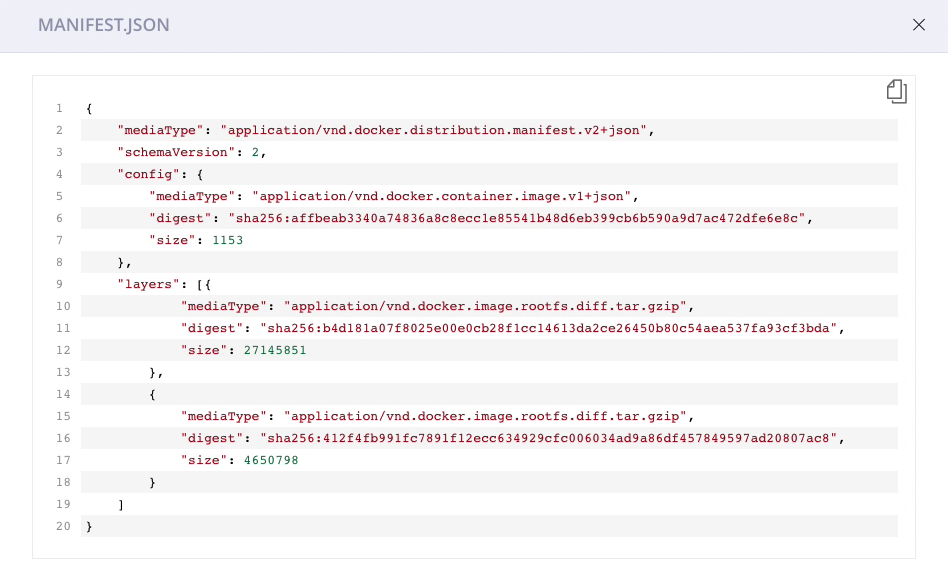Screen dimensions: 948x574
Task: Click the manifest.v2+json mediaType value
Action: [436, 130]
